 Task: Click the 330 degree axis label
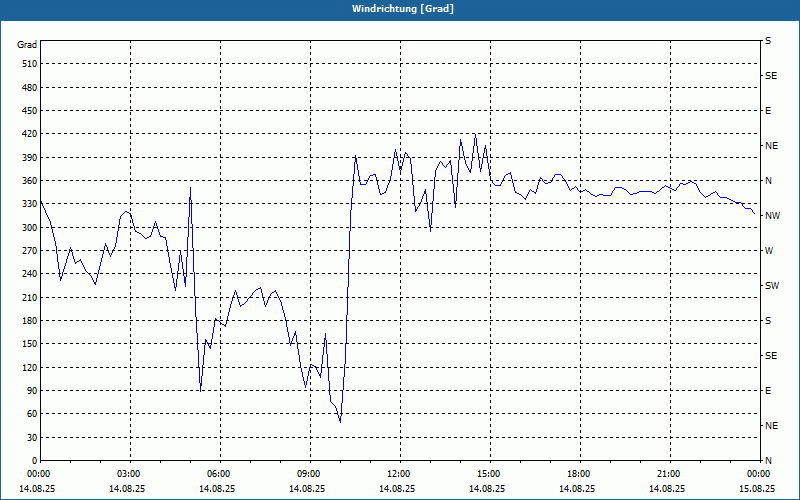pos(30,204)
